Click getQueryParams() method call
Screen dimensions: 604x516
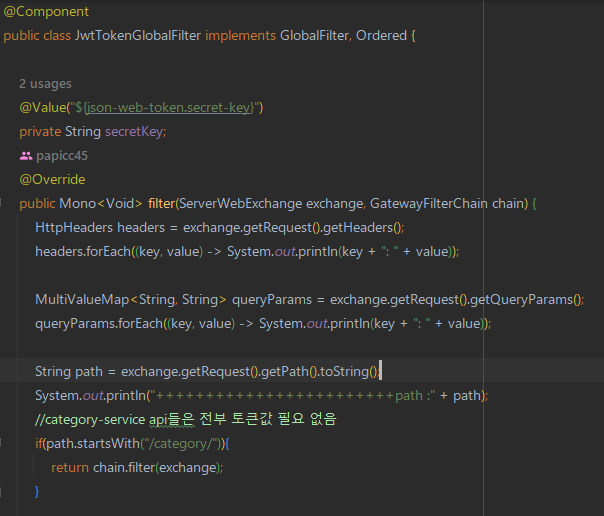[526, 300]
